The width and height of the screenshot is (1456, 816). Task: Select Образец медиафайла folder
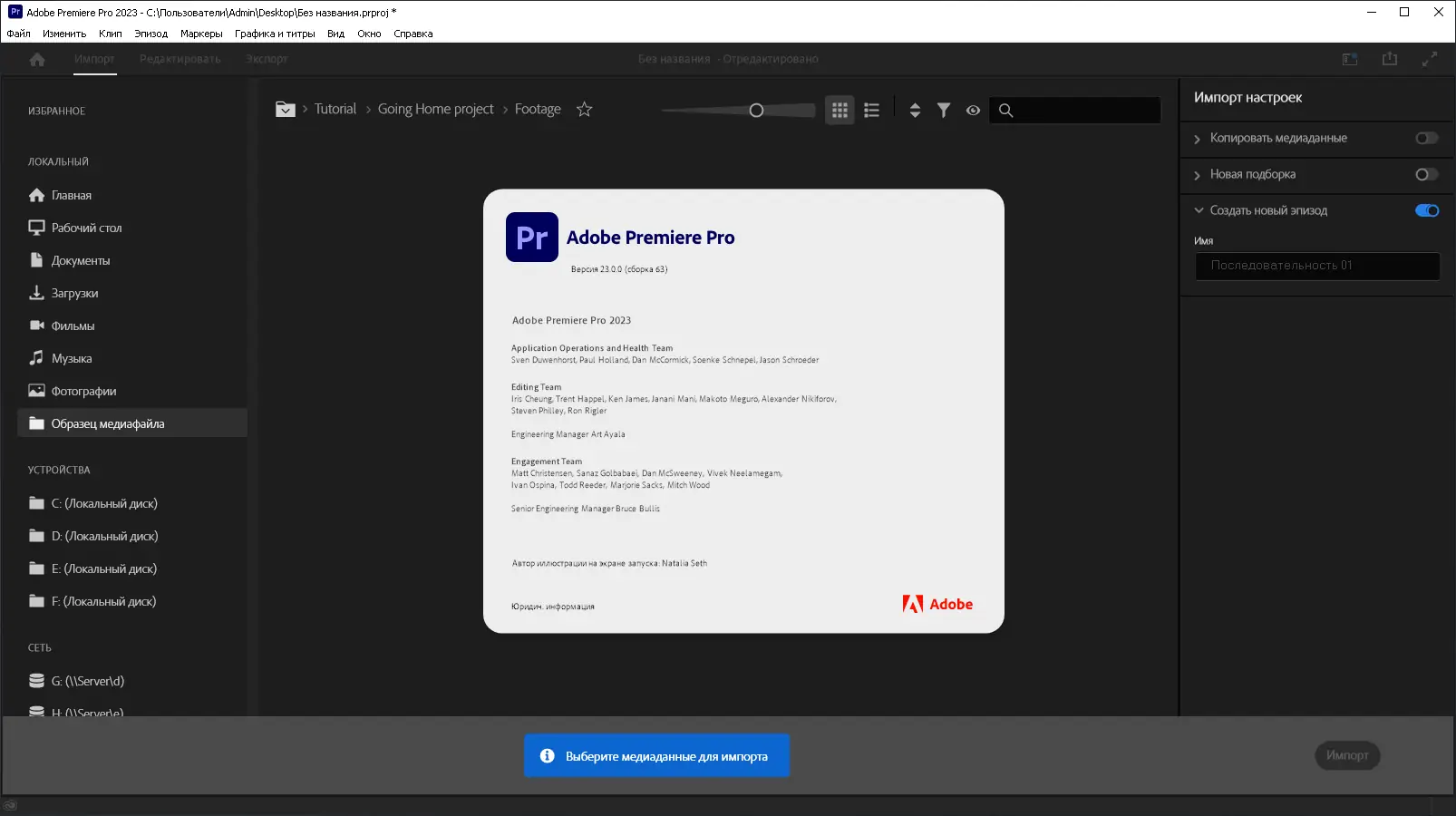[132, 423]
